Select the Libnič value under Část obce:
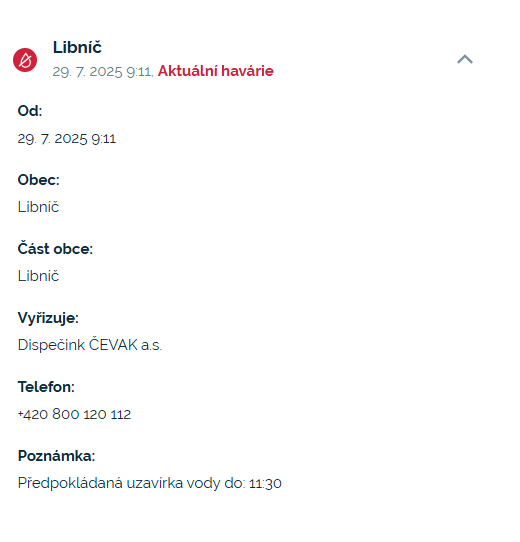 (x=38, y=276)
